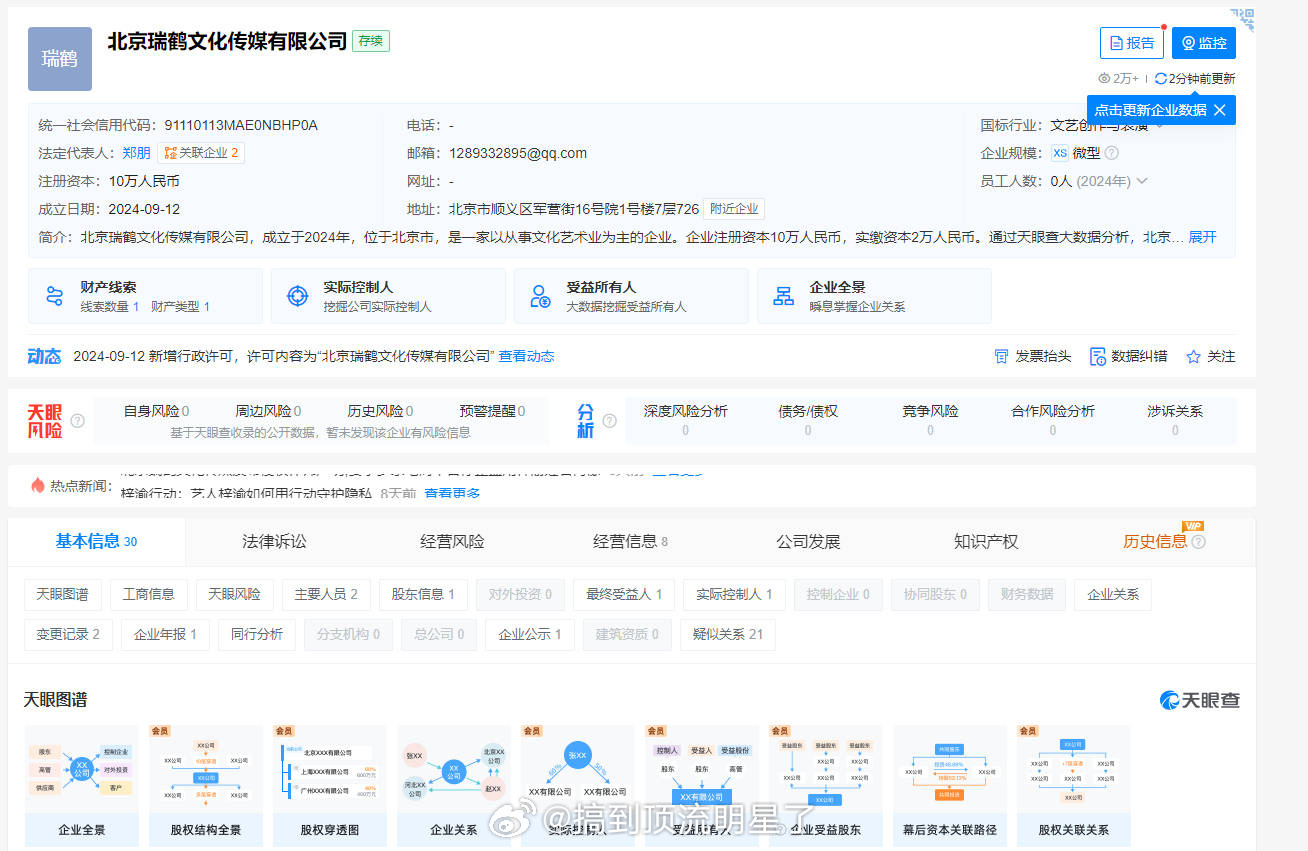The width and height of the screenshot is (1308, 851).
Task: Click the 关注 star icon
Action: 1193,356
